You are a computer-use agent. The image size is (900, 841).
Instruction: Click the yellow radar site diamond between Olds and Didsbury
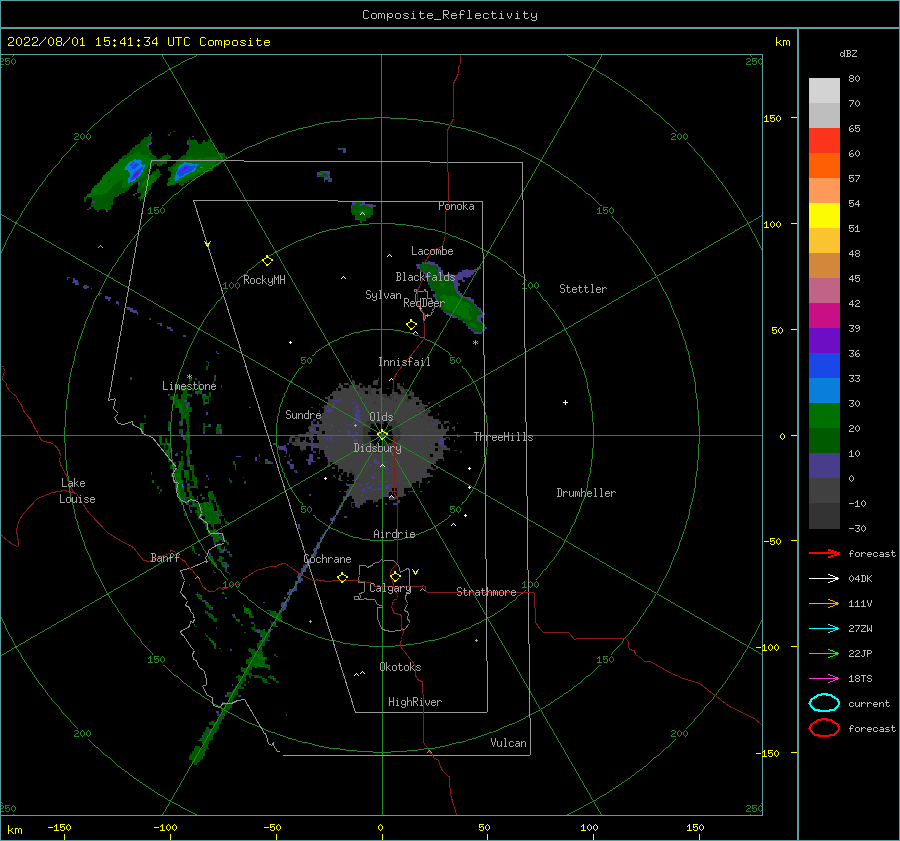coord(382,435)
